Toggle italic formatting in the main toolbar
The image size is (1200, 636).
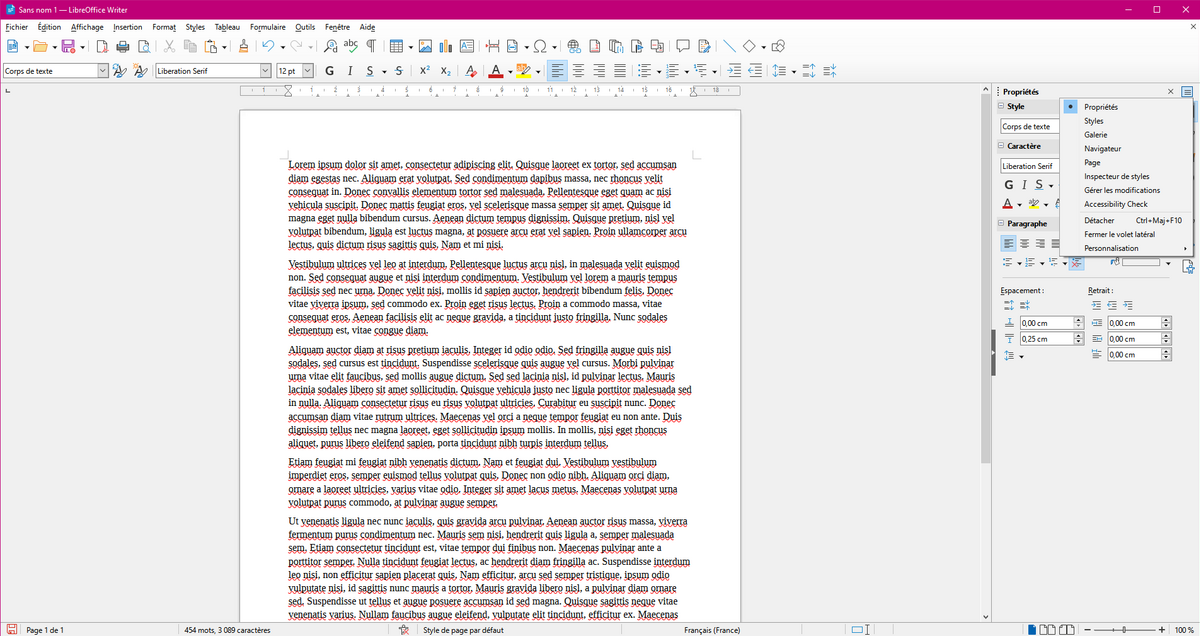(x=350, y=71)
